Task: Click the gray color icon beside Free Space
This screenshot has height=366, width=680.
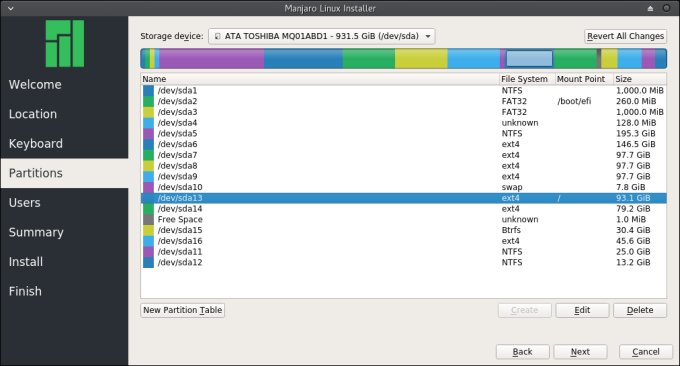Action: tap(148, 219)
